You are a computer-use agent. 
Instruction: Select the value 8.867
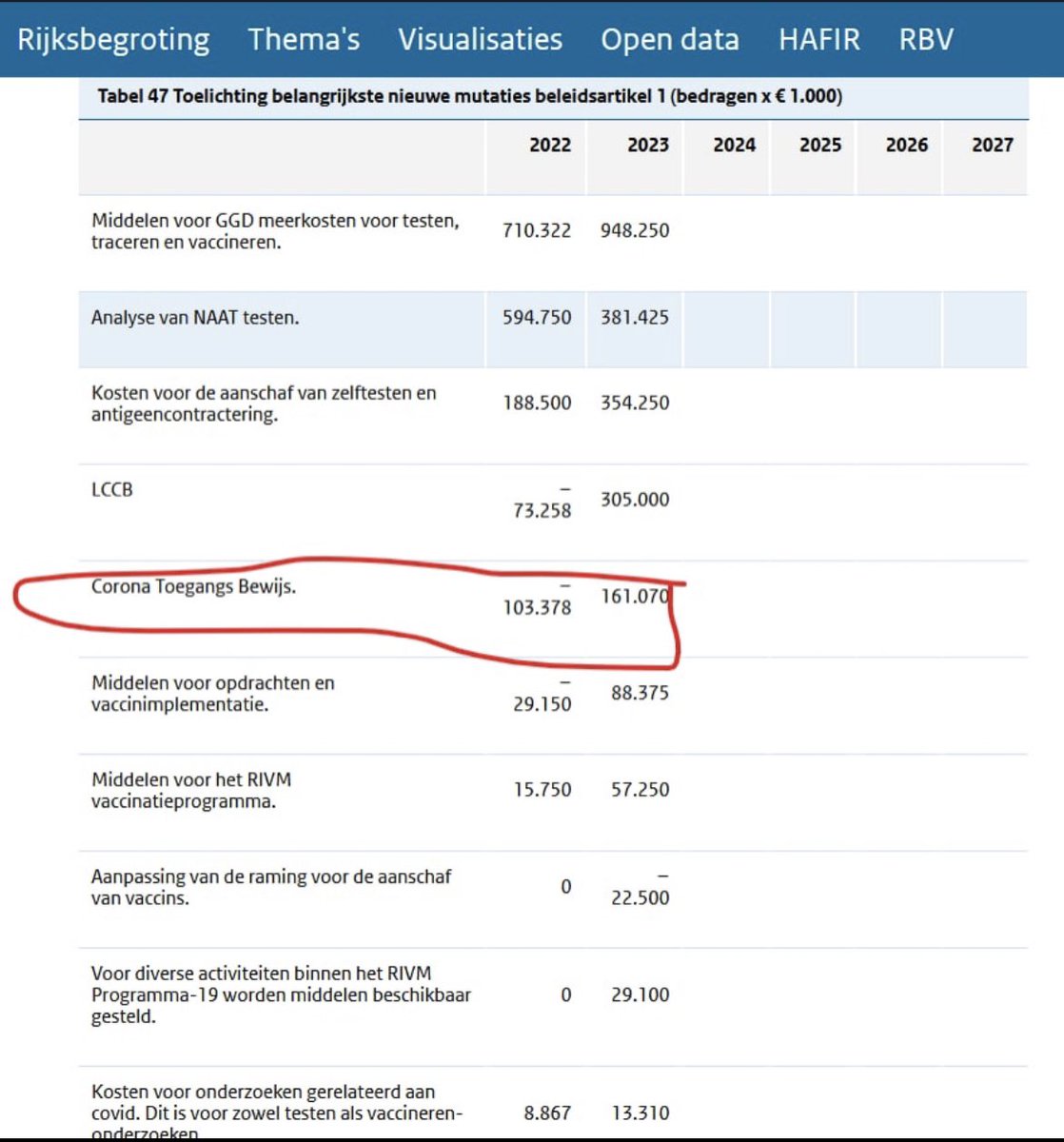[547, 1113]
